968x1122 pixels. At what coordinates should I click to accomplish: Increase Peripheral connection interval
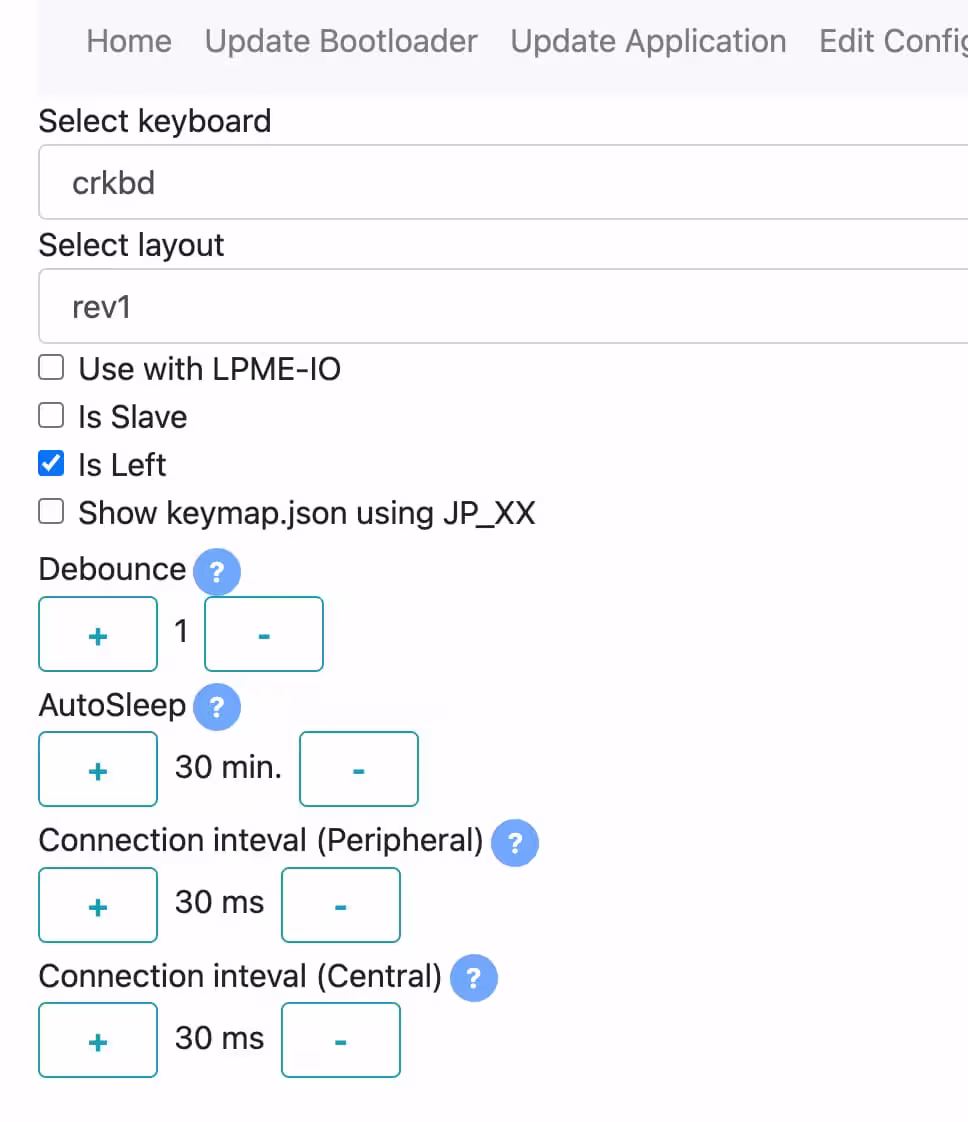click(98, 905)
